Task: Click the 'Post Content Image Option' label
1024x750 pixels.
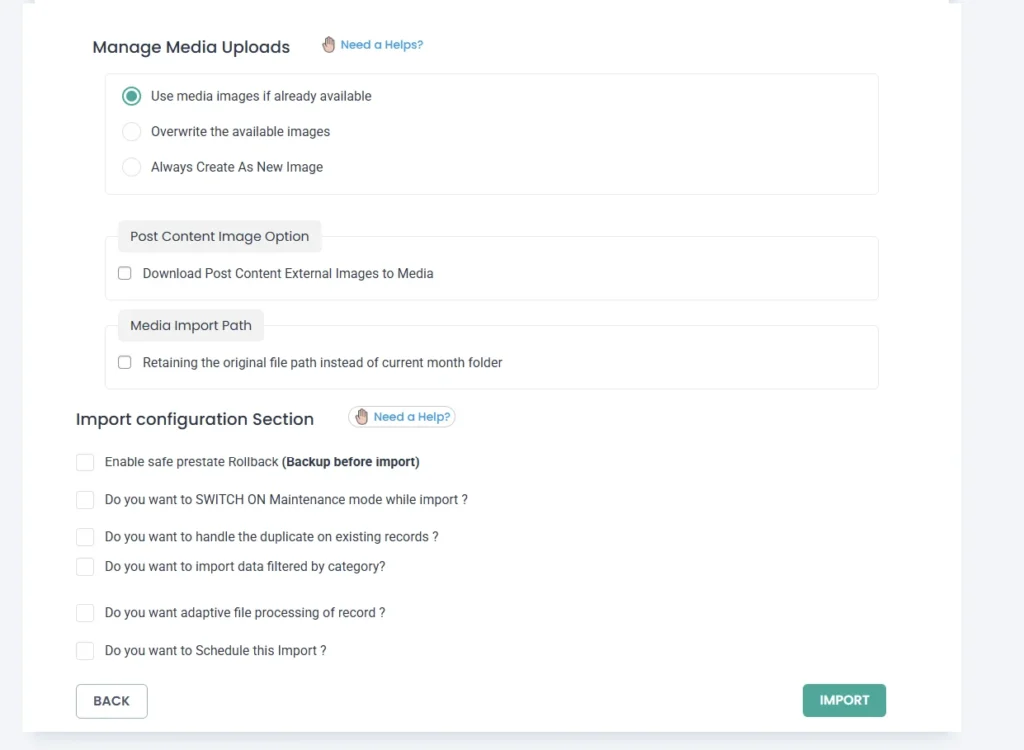Action: click(219, 237)
